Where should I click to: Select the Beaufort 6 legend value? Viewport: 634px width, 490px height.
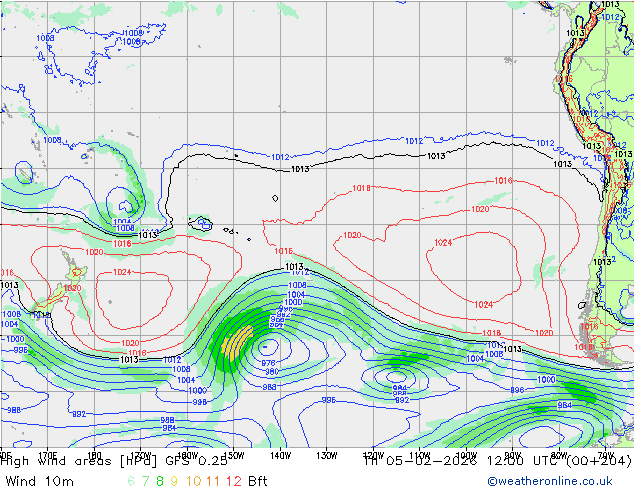(x=131, y=481)
